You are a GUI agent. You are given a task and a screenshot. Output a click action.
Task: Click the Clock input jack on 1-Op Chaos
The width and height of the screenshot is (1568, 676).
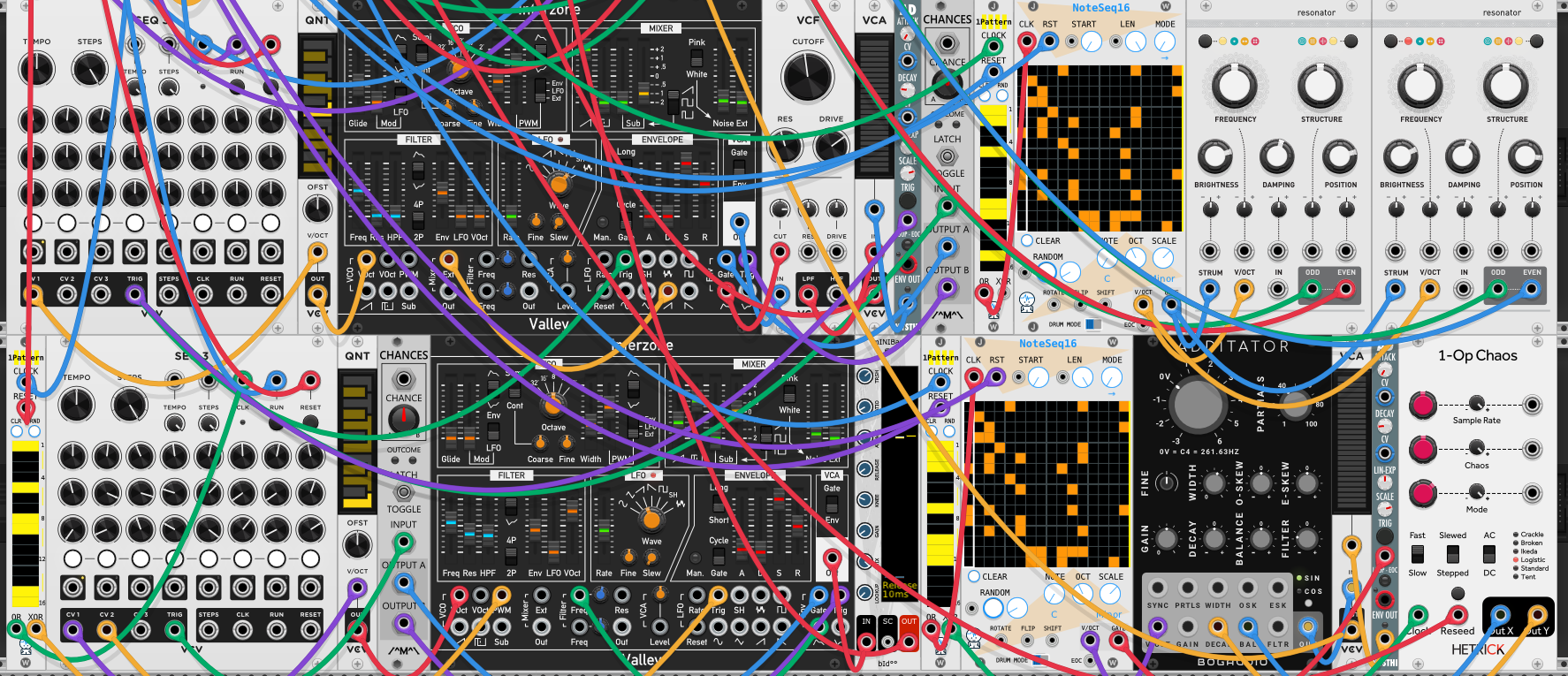coord(1418,615)
